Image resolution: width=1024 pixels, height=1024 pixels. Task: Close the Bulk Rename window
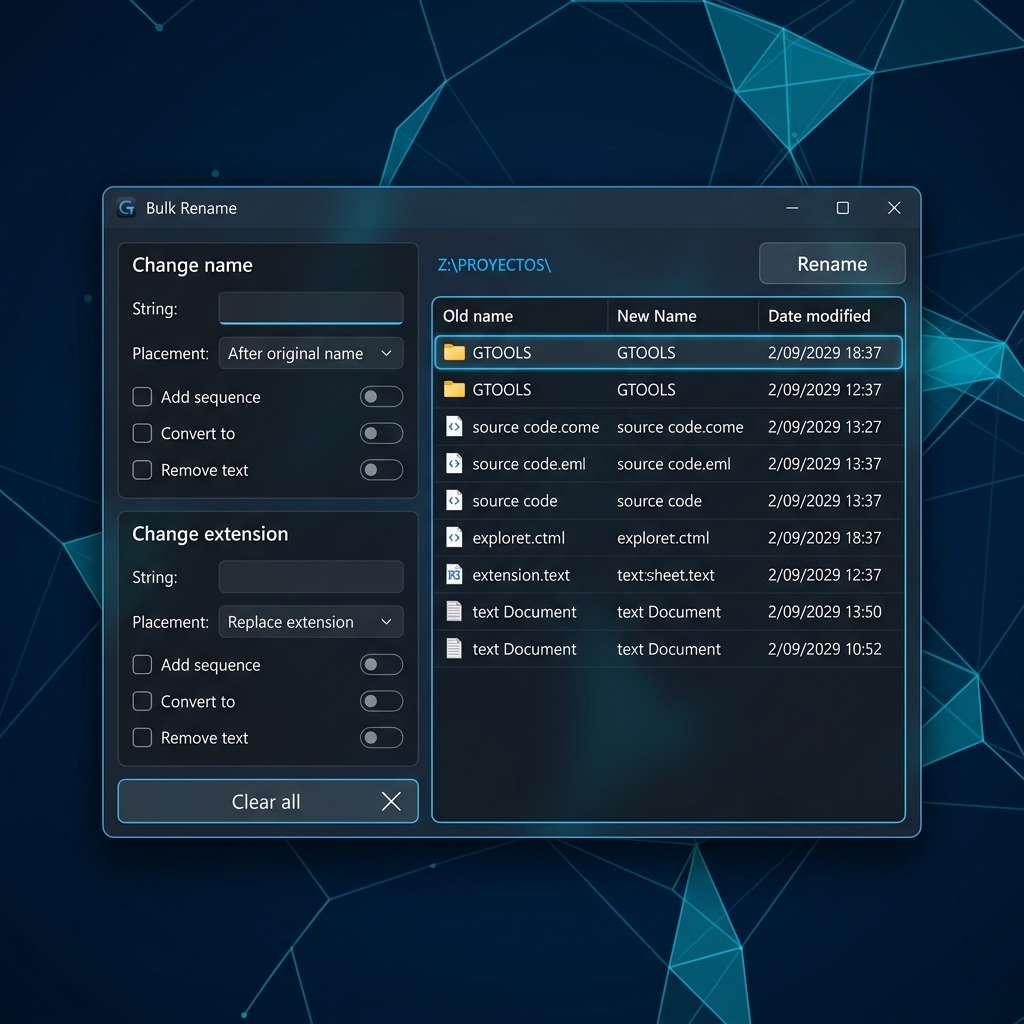(894, 208)
